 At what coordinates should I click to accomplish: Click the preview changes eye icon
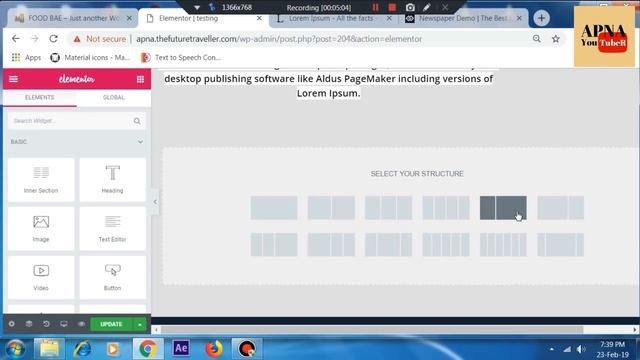click(x=81, y=324)
